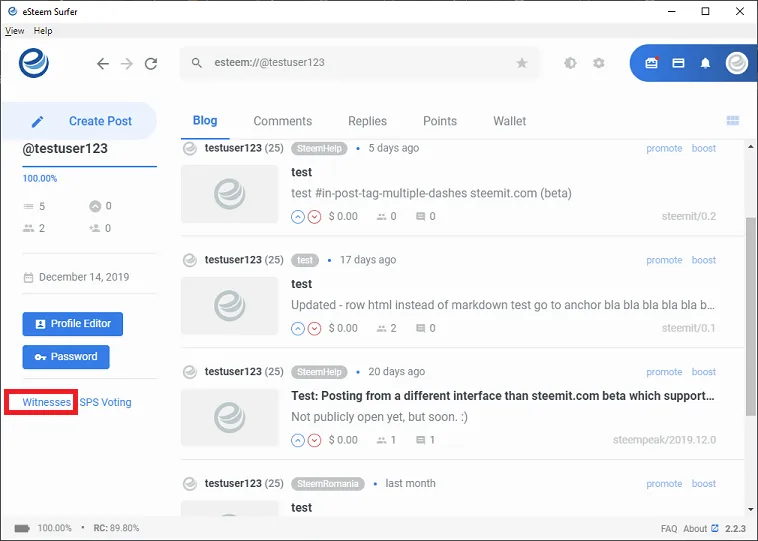Reload the page with refresh icon
The width and height of the screenshot is (758, 541).
[x=151, y=64]
